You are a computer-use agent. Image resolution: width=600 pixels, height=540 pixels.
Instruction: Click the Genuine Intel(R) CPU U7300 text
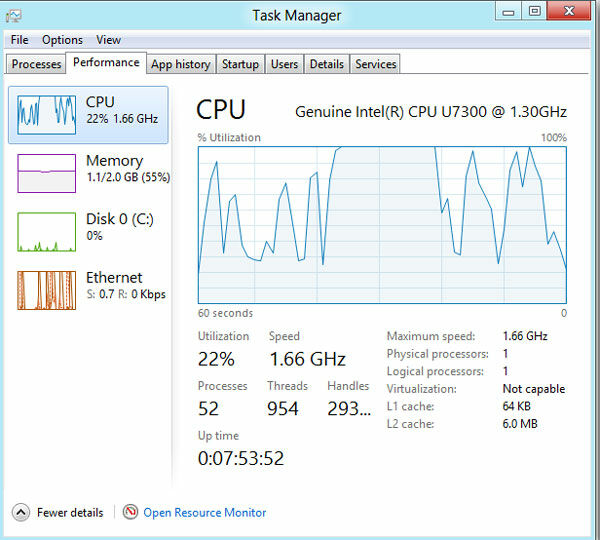tap(431, 112)
